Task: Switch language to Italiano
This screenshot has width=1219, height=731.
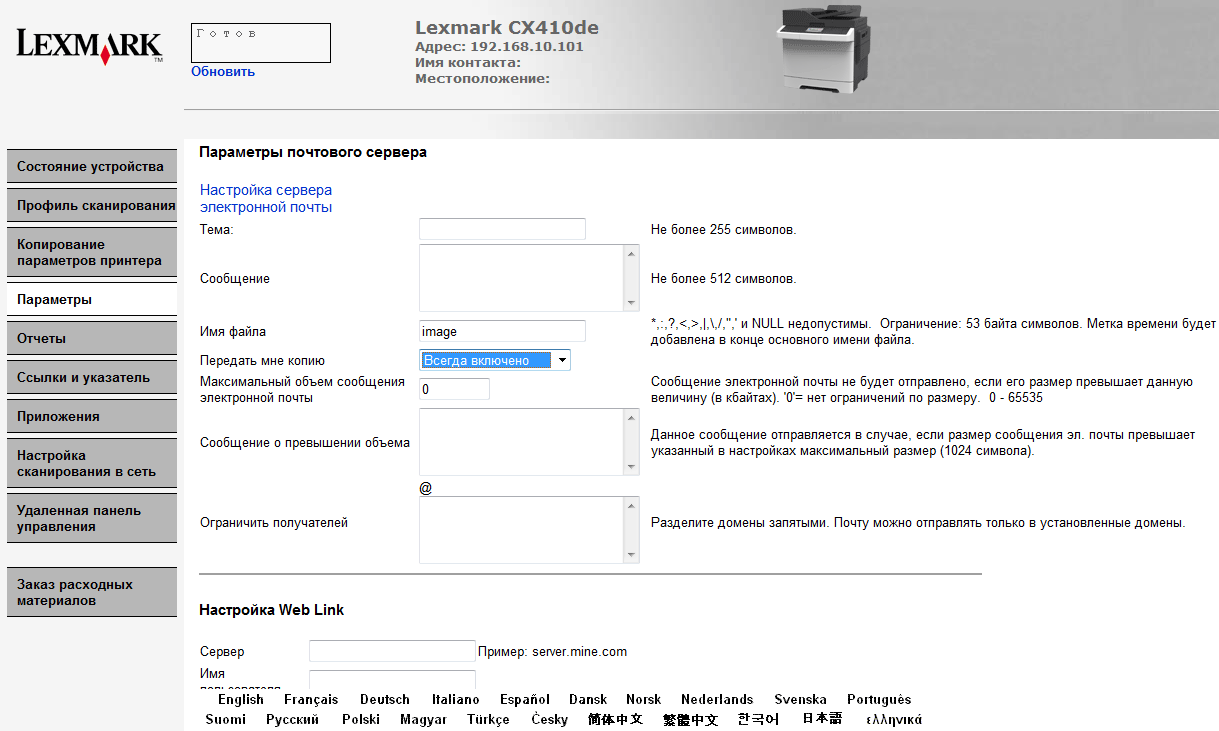Action: point(456,700)
